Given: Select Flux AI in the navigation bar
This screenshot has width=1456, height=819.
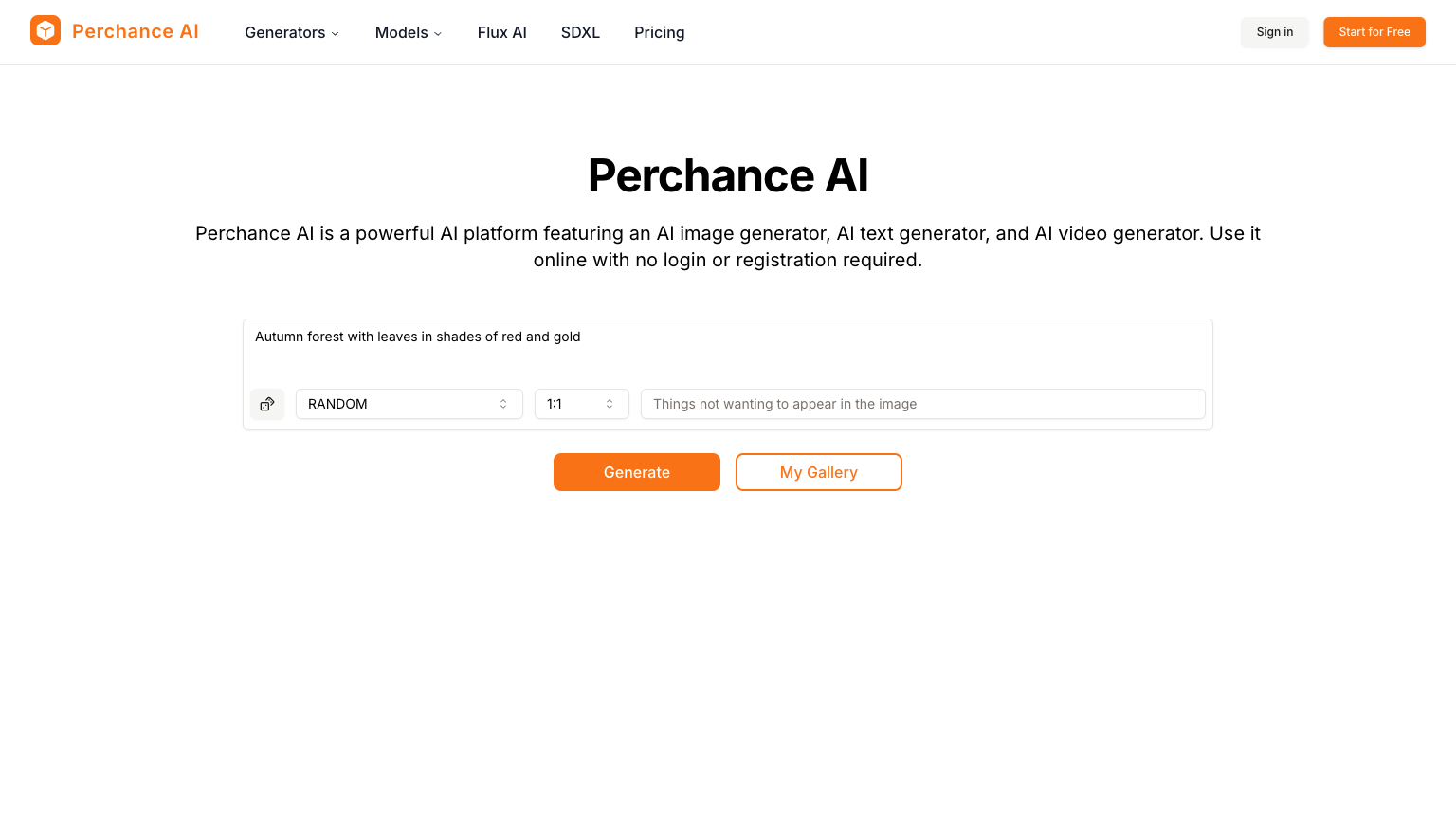Looking at the screenshot, I should click(501, 32).
